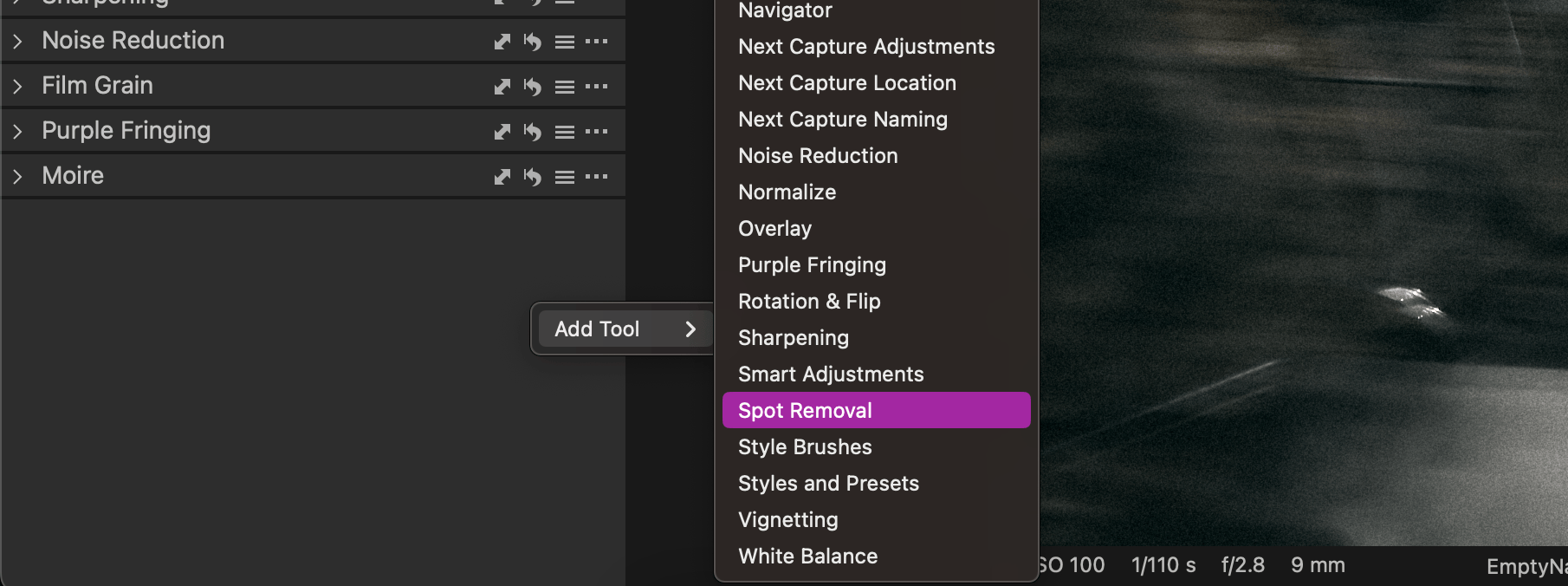The width and height of the screenshot is (1568, 586).
Task: Open Purple Fringing more options ellipsis
Action: (x=596, y=131)
